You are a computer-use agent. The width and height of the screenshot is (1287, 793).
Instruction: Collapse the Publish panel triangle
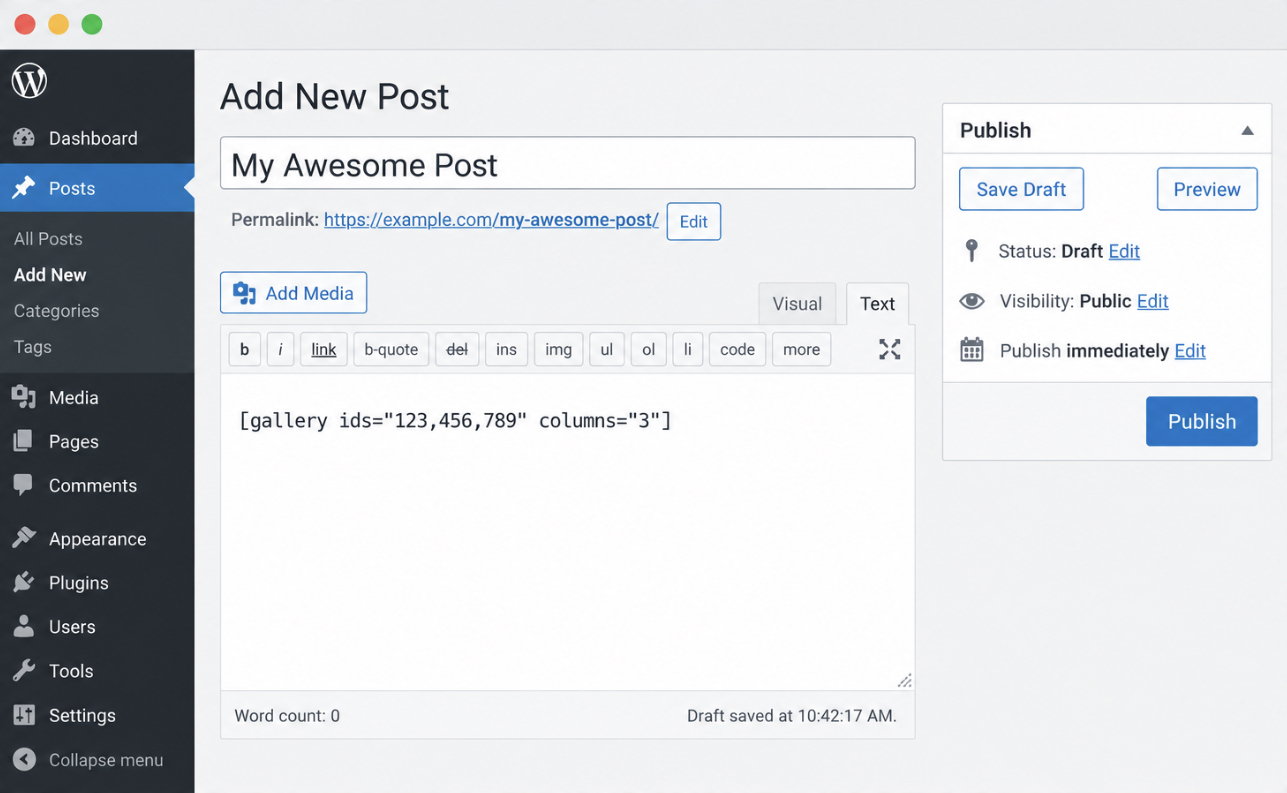1247,131
